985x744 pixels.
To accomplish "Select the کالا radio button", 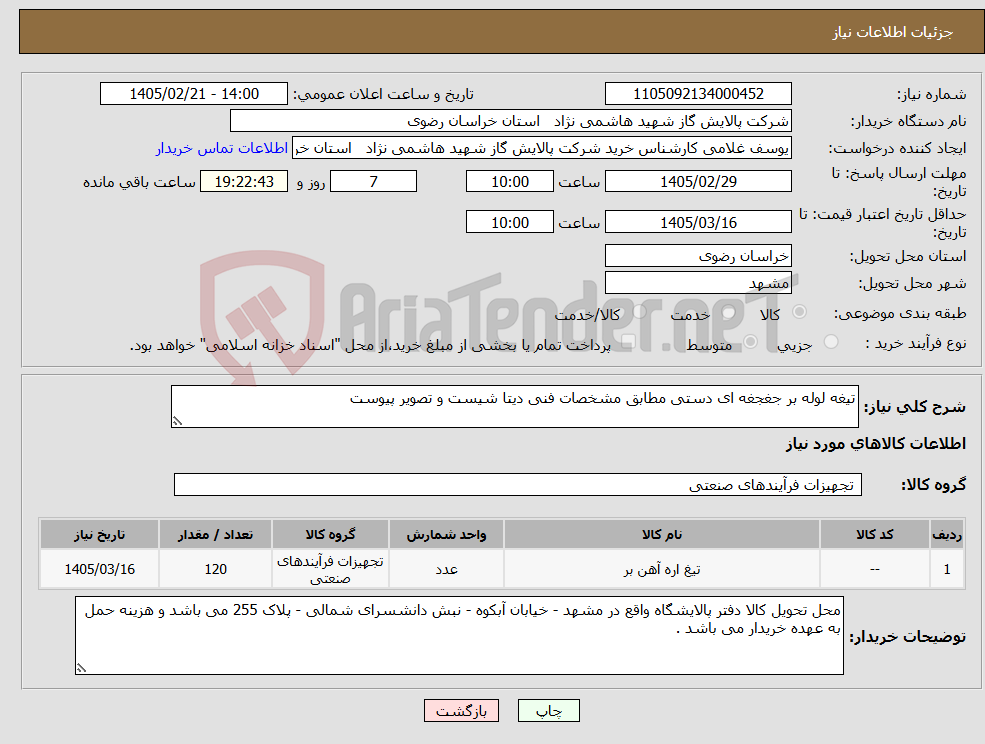I will click(x=800, y=312).
